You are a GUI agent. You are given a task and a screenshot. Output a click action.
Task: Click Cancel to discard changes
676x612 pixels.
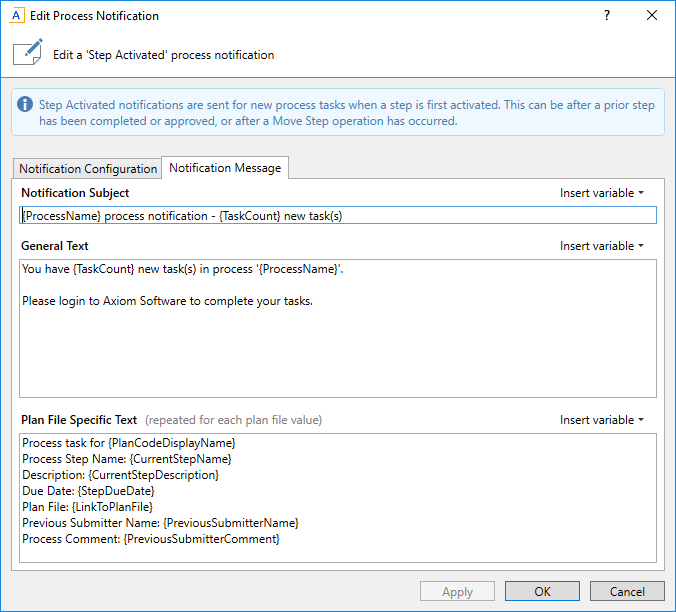click(x=627, y=591)
